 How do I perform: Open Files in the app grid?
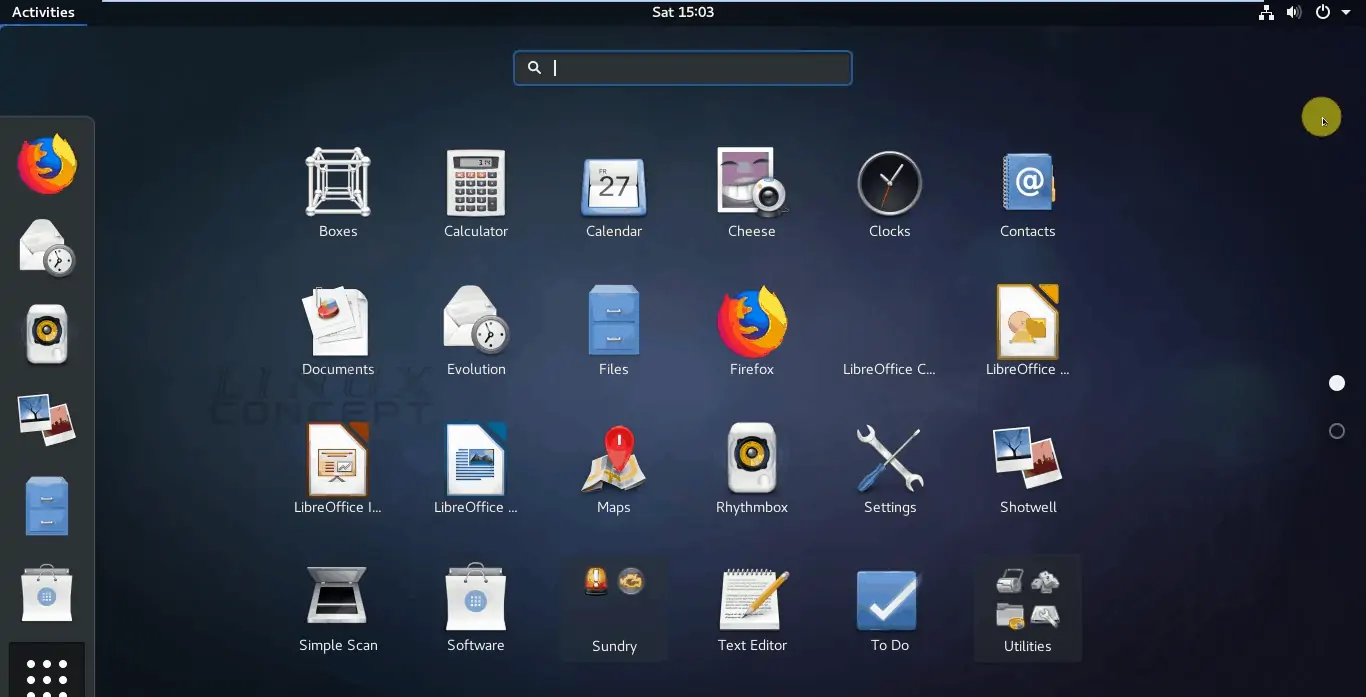[x=614, y=331]
